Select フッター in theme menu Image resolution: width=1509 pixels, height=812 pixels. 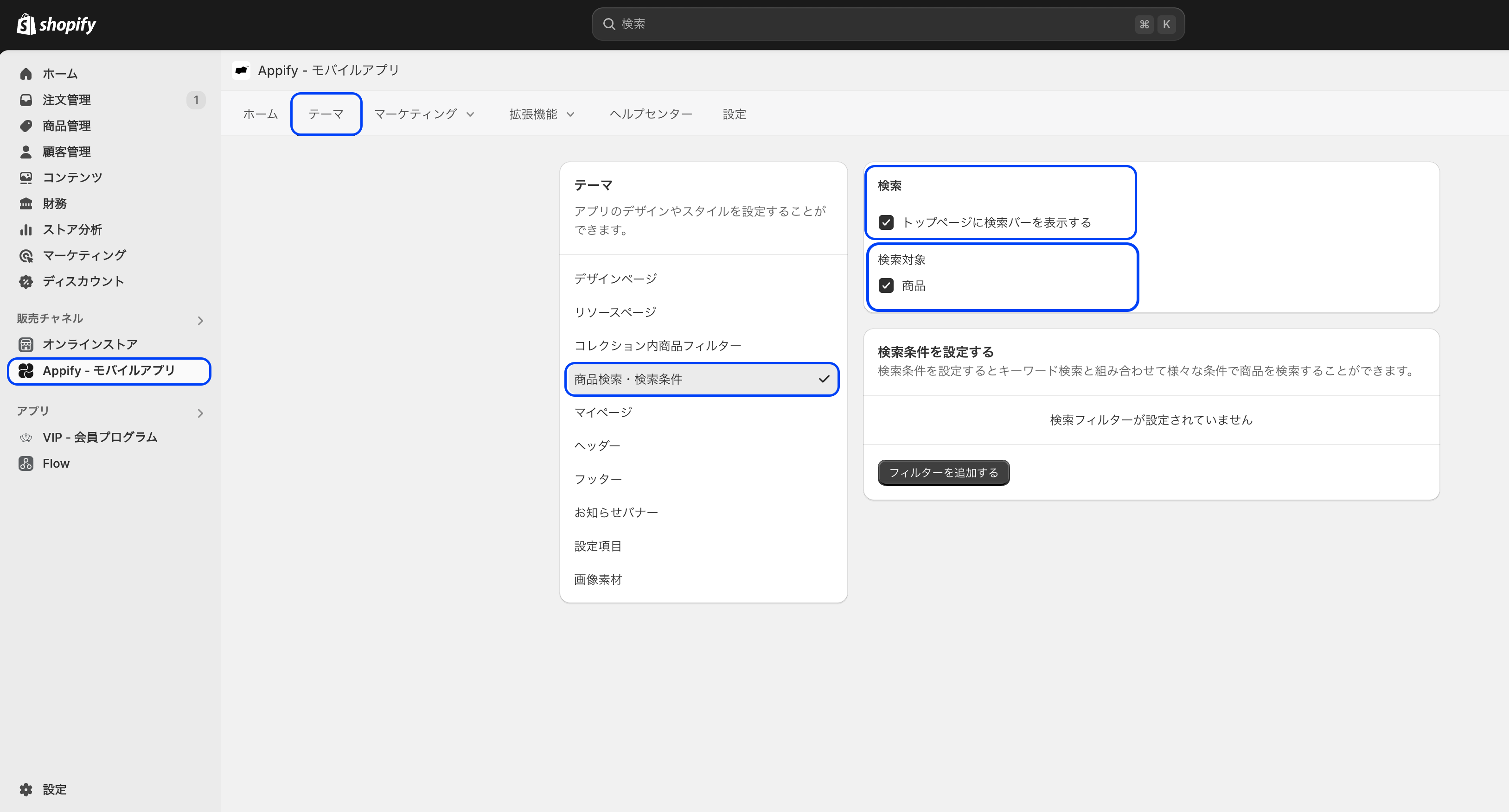point(703,479)
